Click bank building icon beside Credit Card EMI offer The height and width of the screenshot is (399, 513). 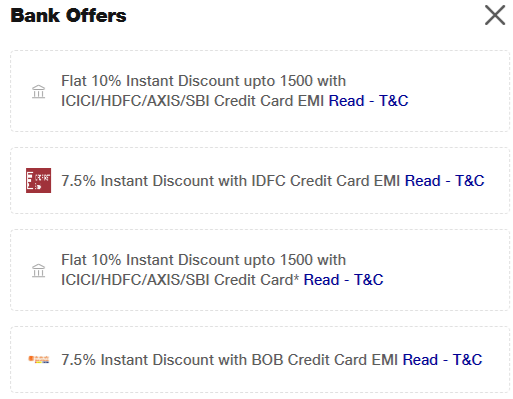(x=39, y=91)
